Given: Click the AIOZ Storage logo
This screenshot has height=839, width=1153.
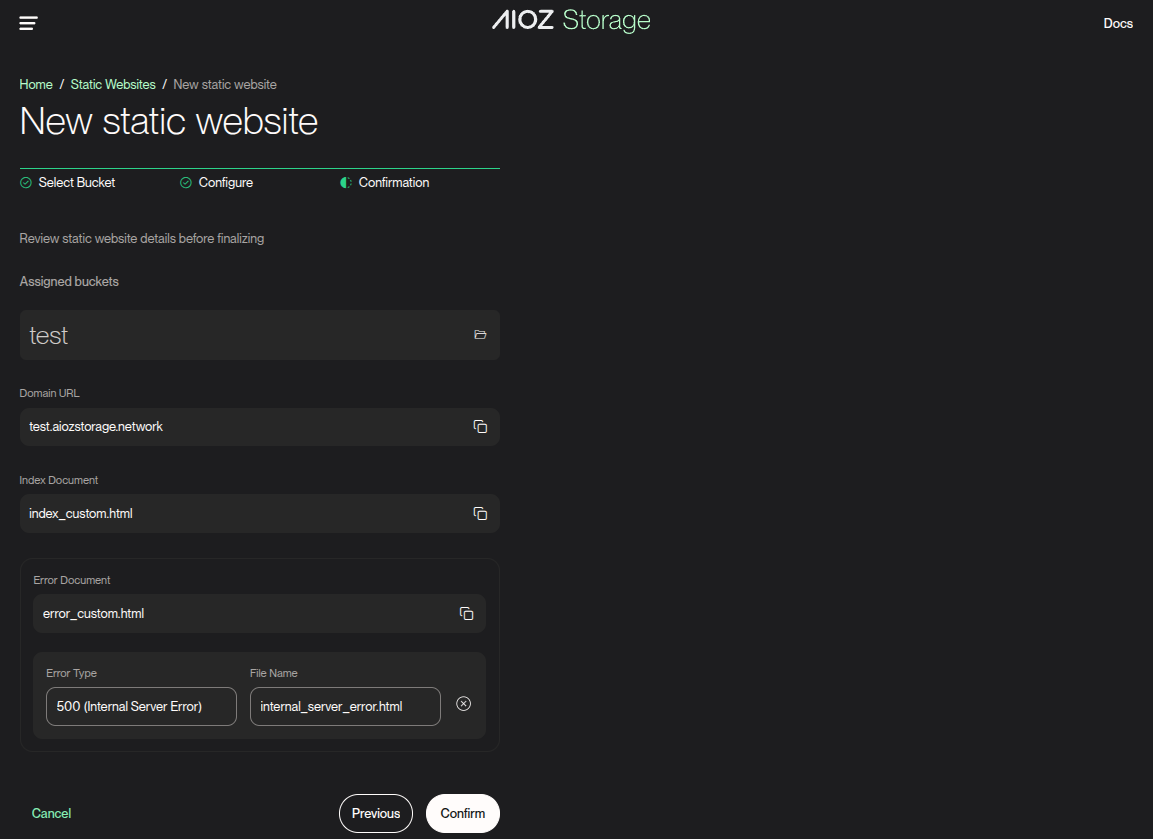Looking at the screenshot, I should (571, 21).
